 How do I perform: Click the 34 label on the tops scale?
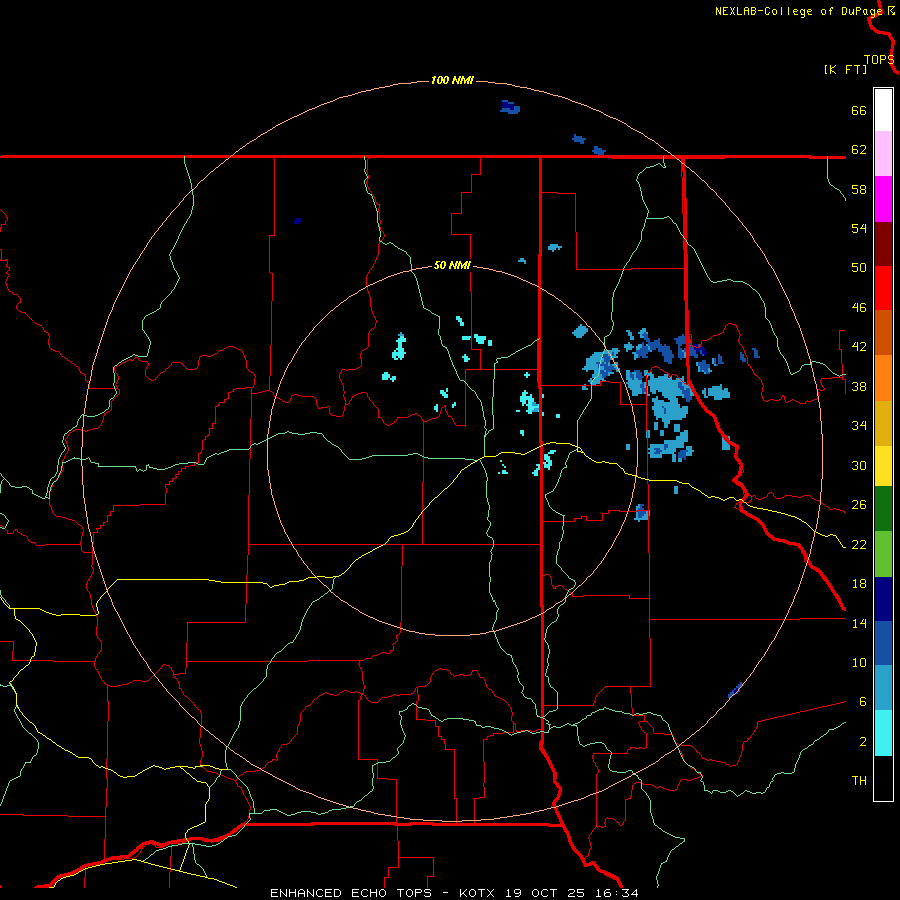click(x=859, y=426)
